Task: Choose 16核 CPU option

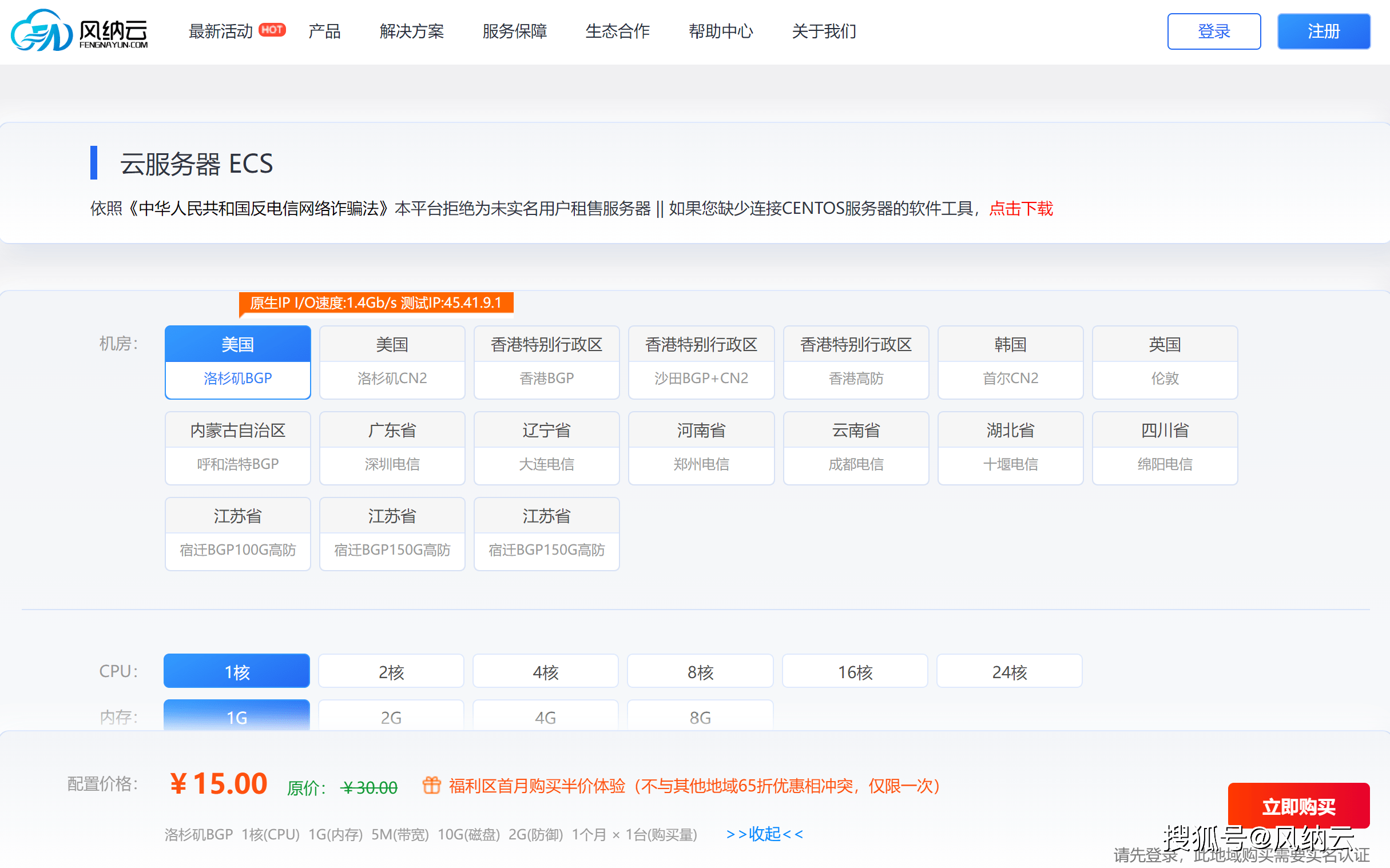Action: pos(855,671)
